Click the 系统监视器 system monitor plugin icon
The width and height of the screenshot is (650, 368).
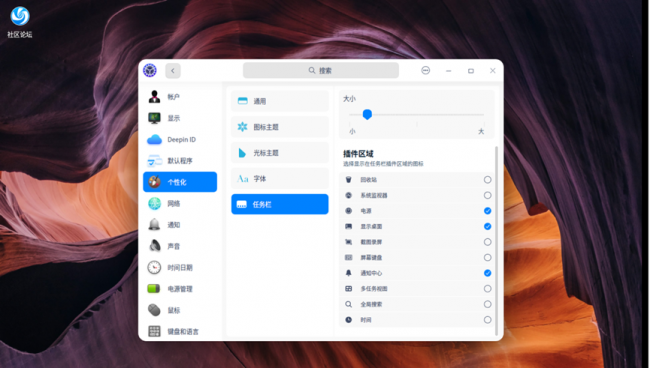349,195
